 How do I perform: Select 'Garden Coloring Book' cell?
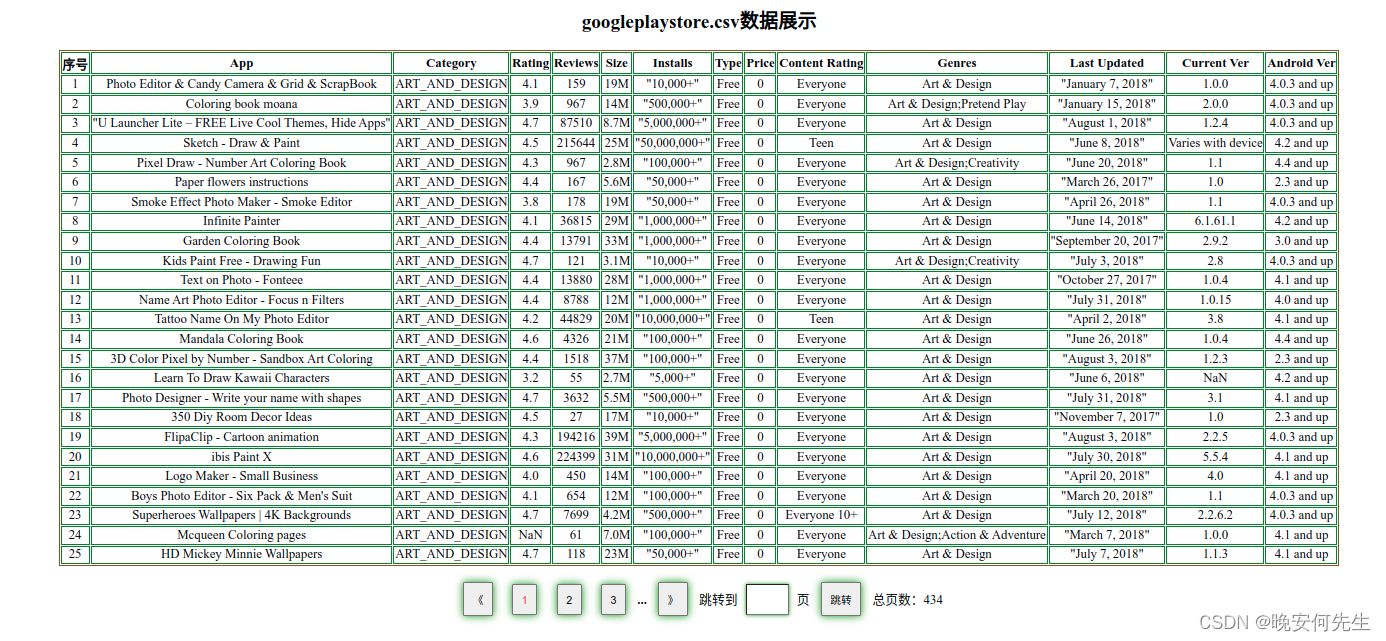pos(242,241)
